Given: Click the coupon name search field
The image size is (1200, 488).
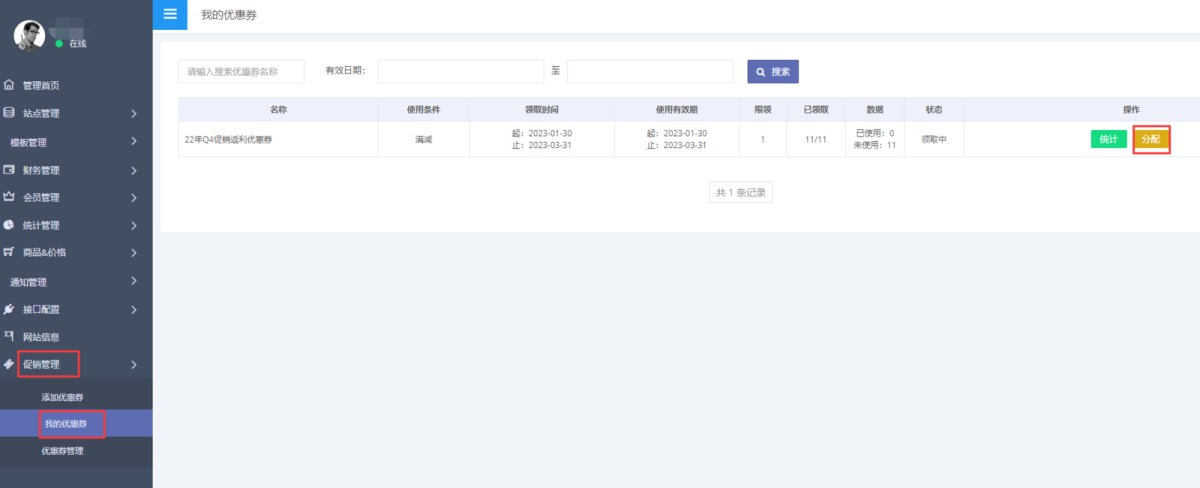Looking at the screenshot, I should pos(241,71).
